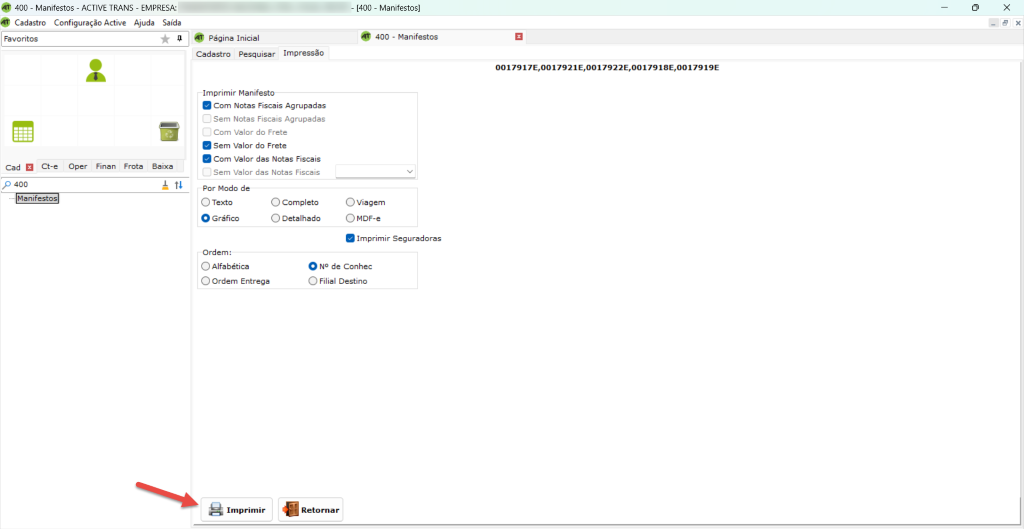
Task: Toggle the Imprimir Seguradoras checkbox
Action: coord(350,238)
